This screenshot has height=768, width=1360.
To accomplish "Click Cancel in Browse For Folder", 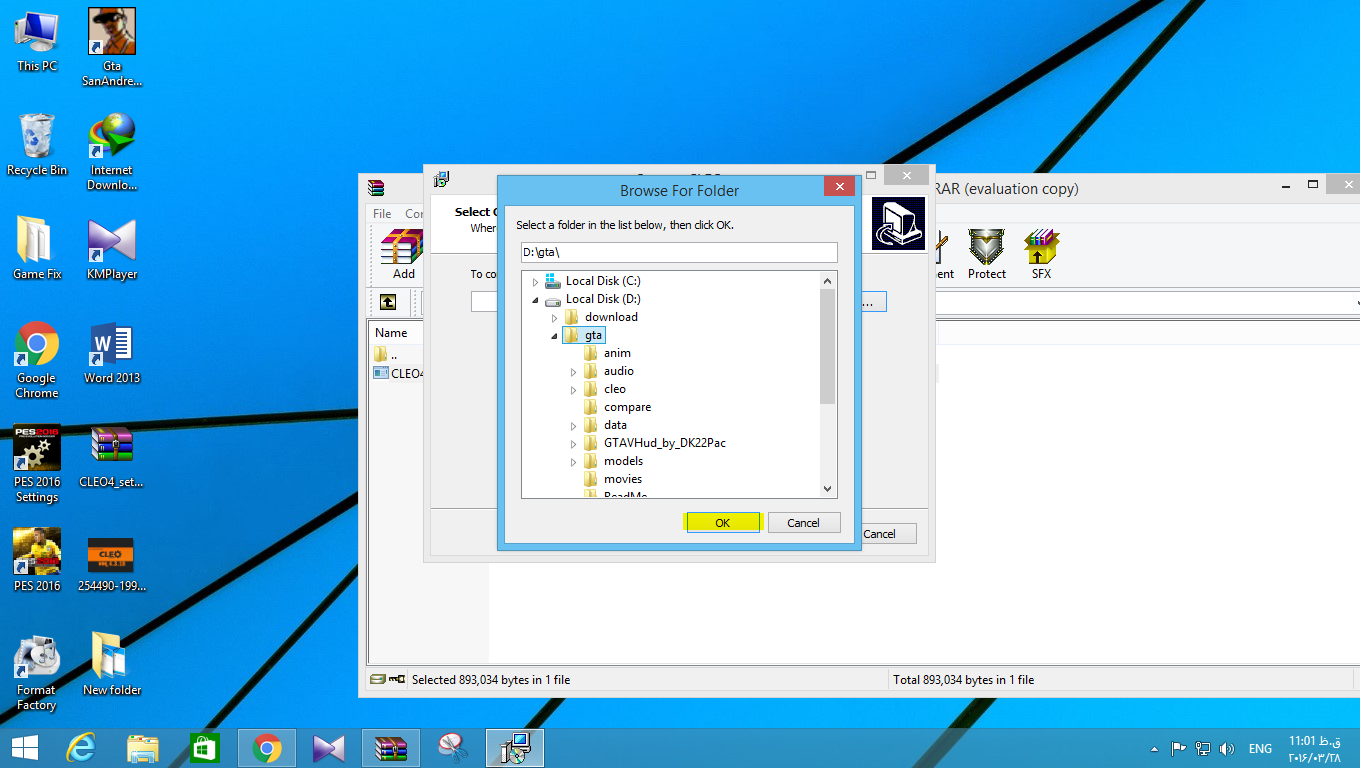I will coord(804,522).
